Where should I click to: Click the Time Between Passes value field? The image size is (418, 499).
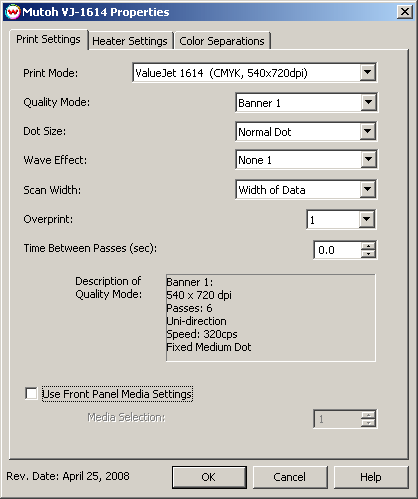pos(337,250)
